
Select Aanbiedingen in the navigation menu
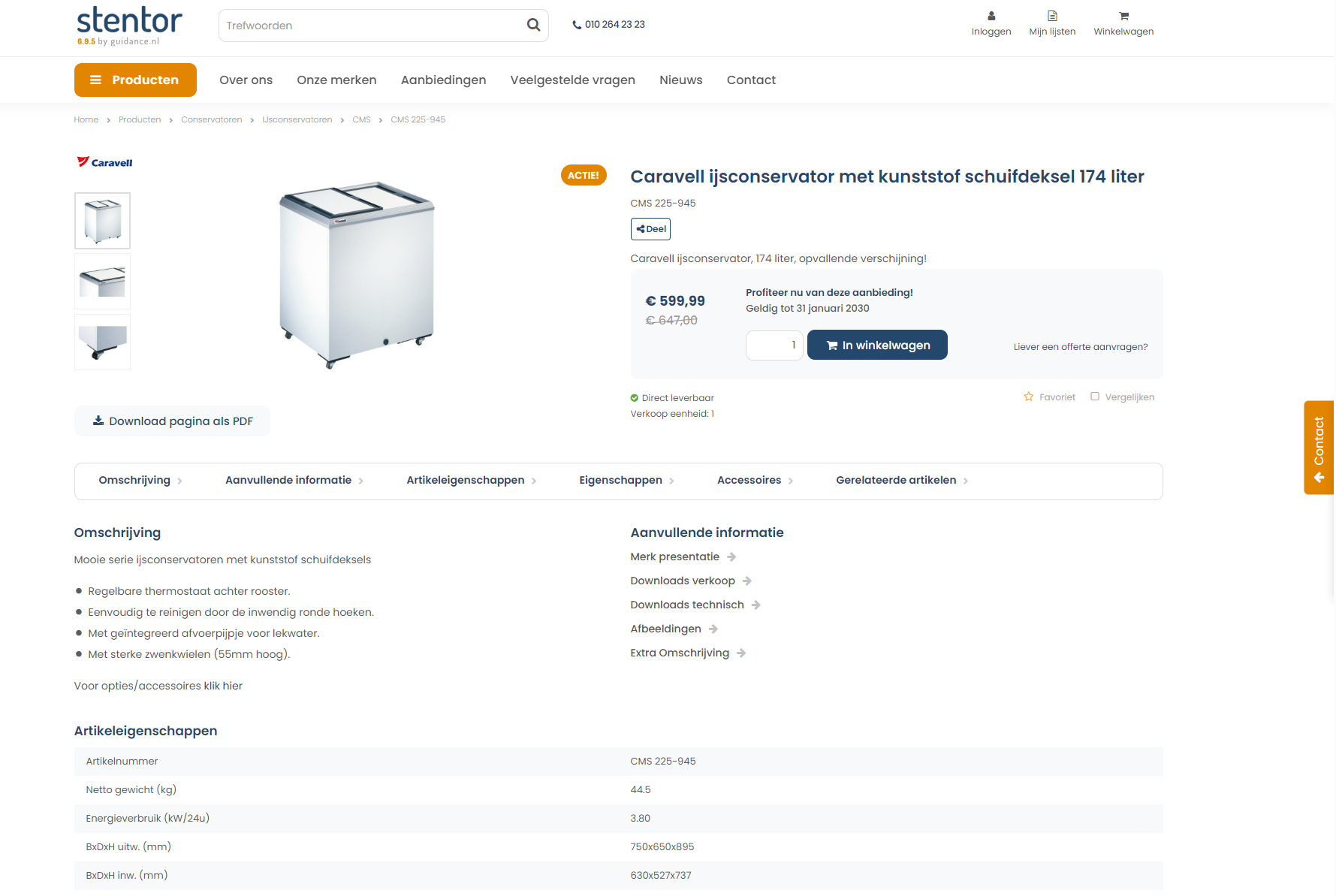tap(443, 80)
